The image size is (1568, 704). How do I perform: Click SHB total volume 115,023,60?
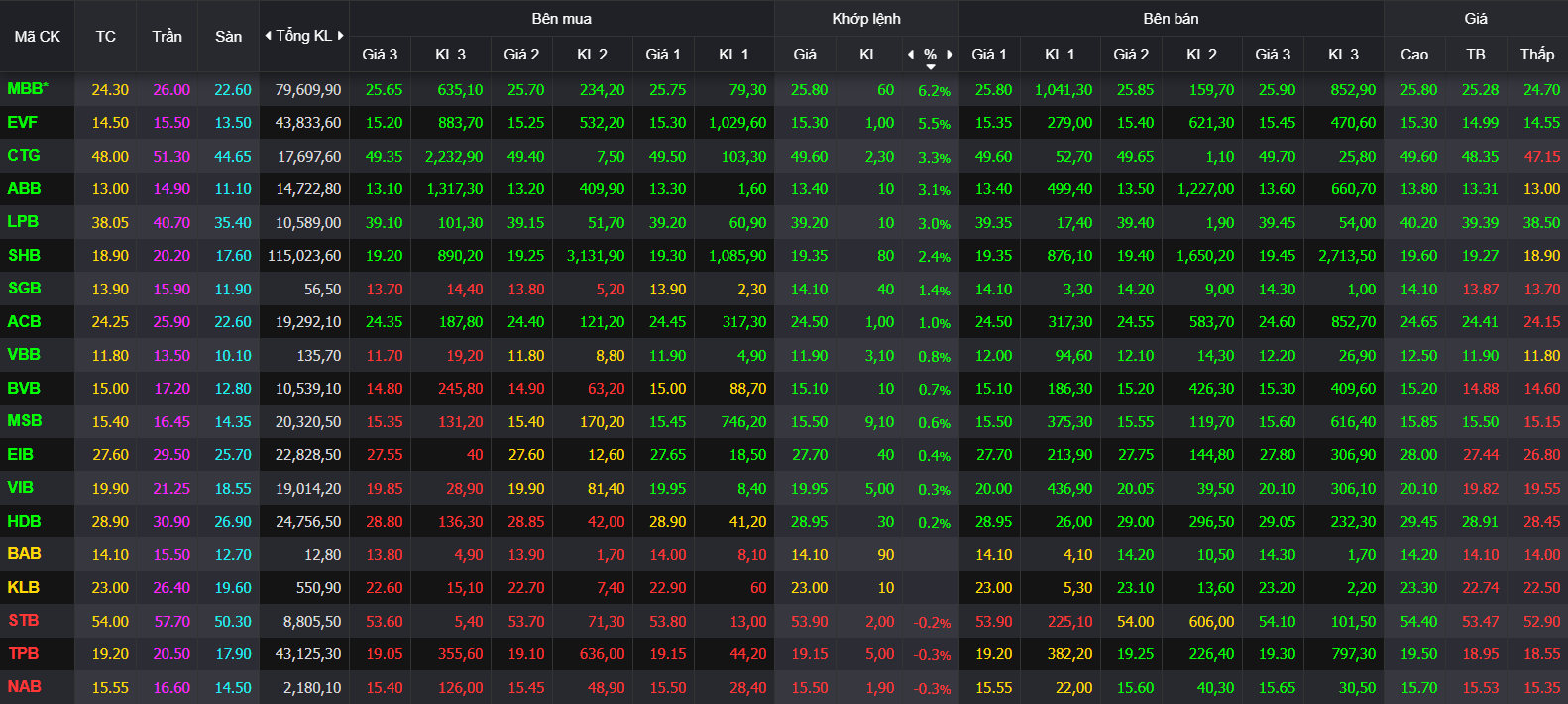click(304, 256)
